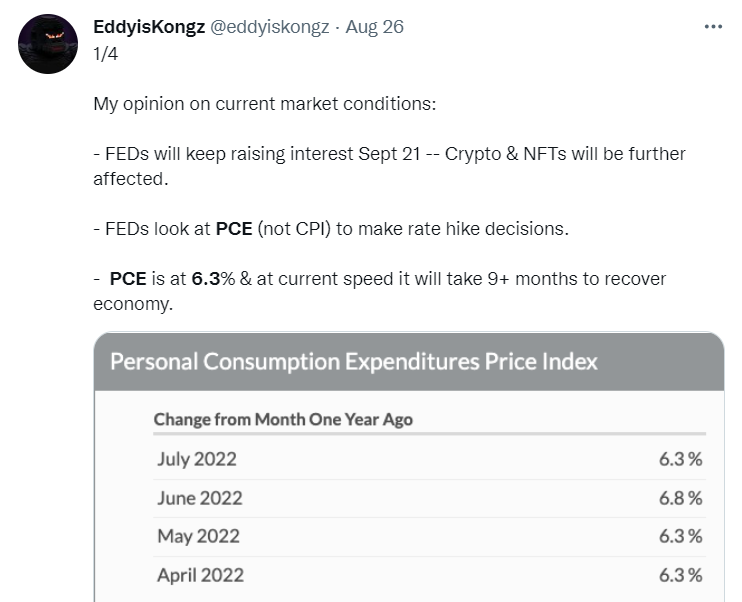Open the EddyisKongz display name link
Screen dimensions: 742x602
148,27
